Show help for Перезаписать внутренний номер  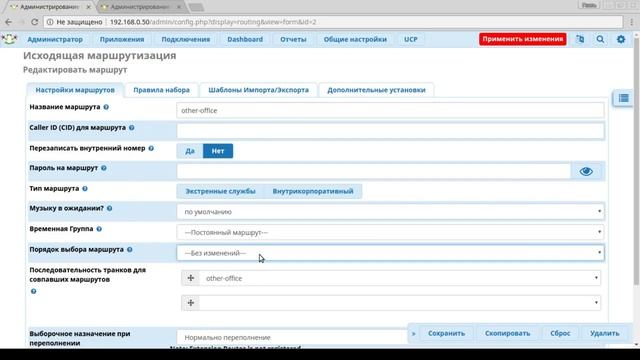point(151,149)
